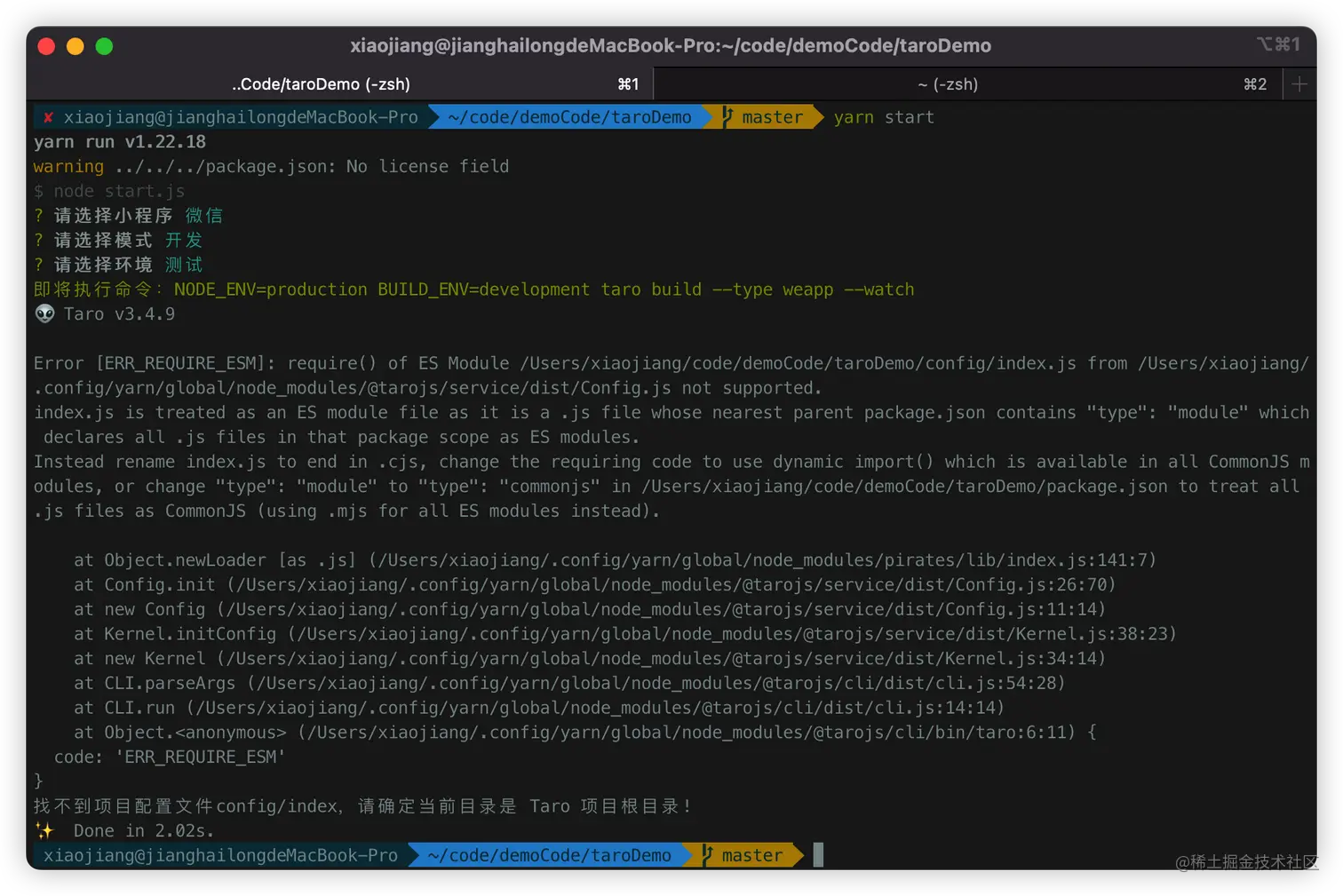Click the 'No license field' warning line

click(271, 166)
